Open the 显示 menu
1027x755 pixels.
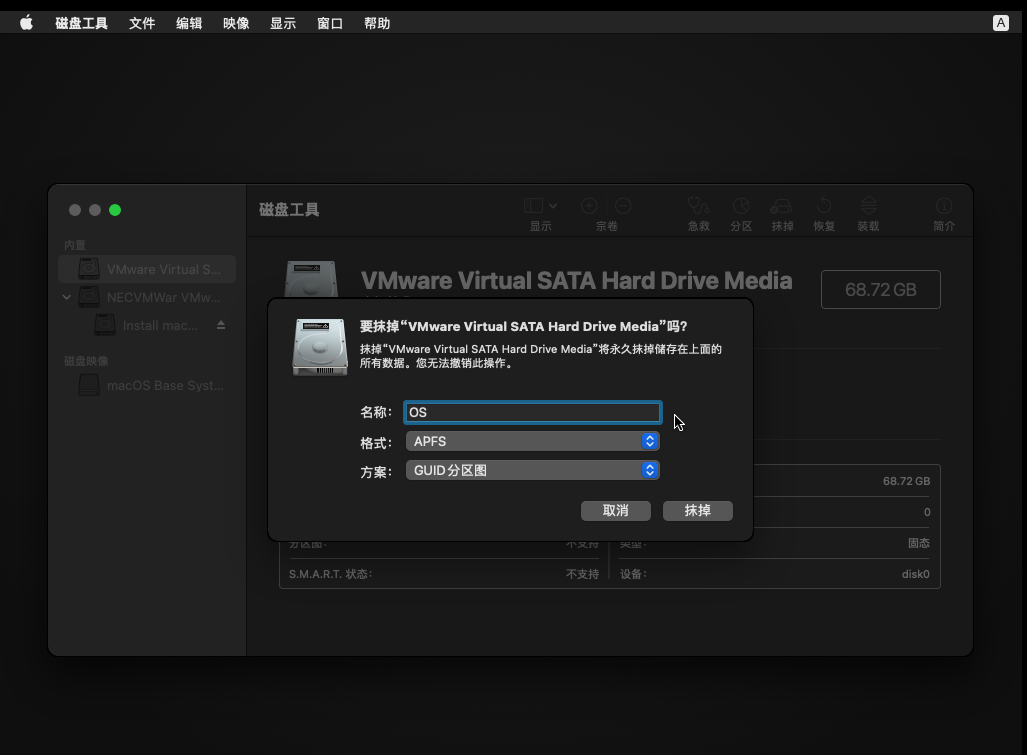coord(283,24)
